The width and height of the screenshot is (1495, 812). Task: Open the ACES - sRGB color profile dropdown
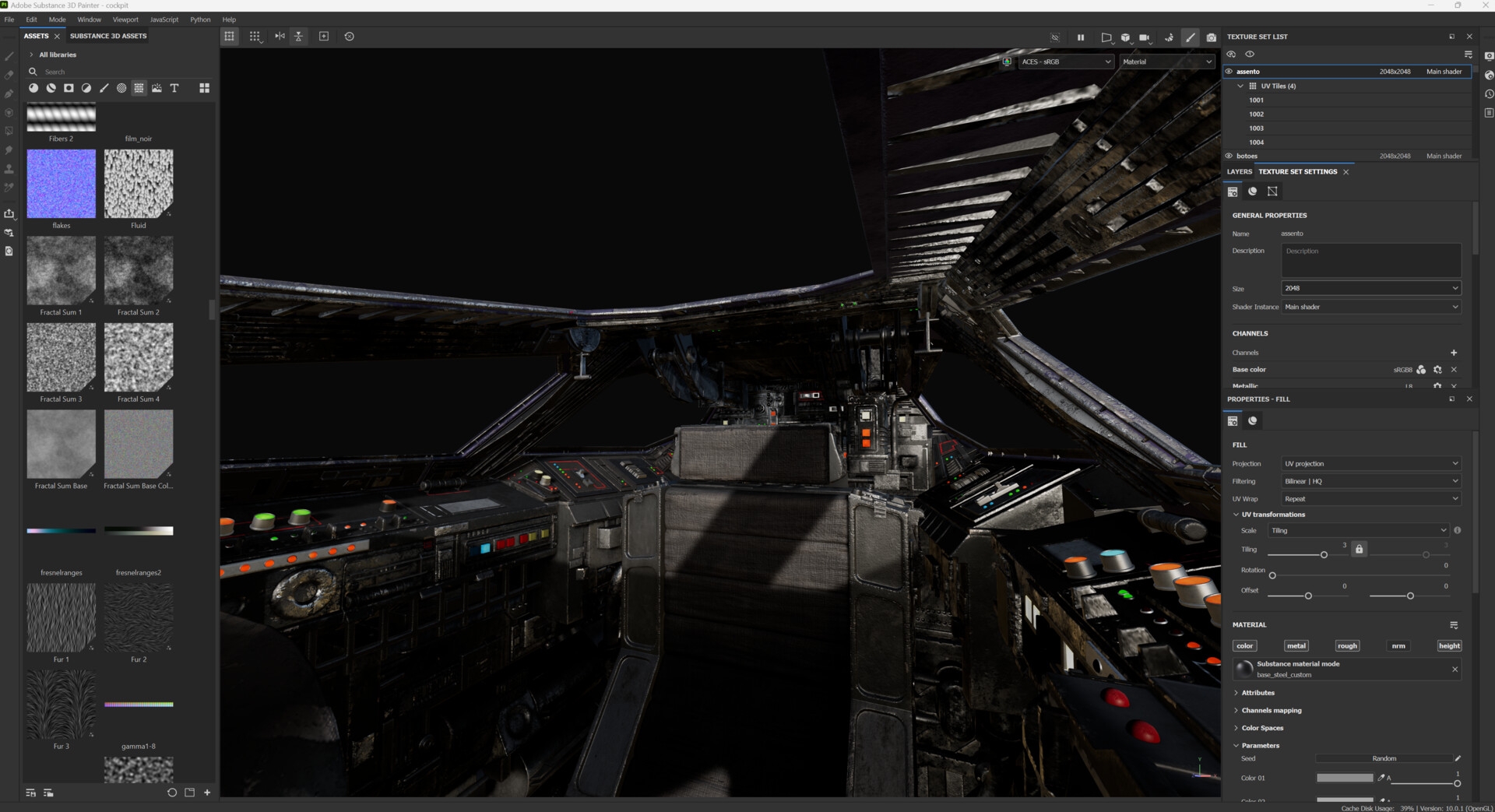[x=1066, y=62]
